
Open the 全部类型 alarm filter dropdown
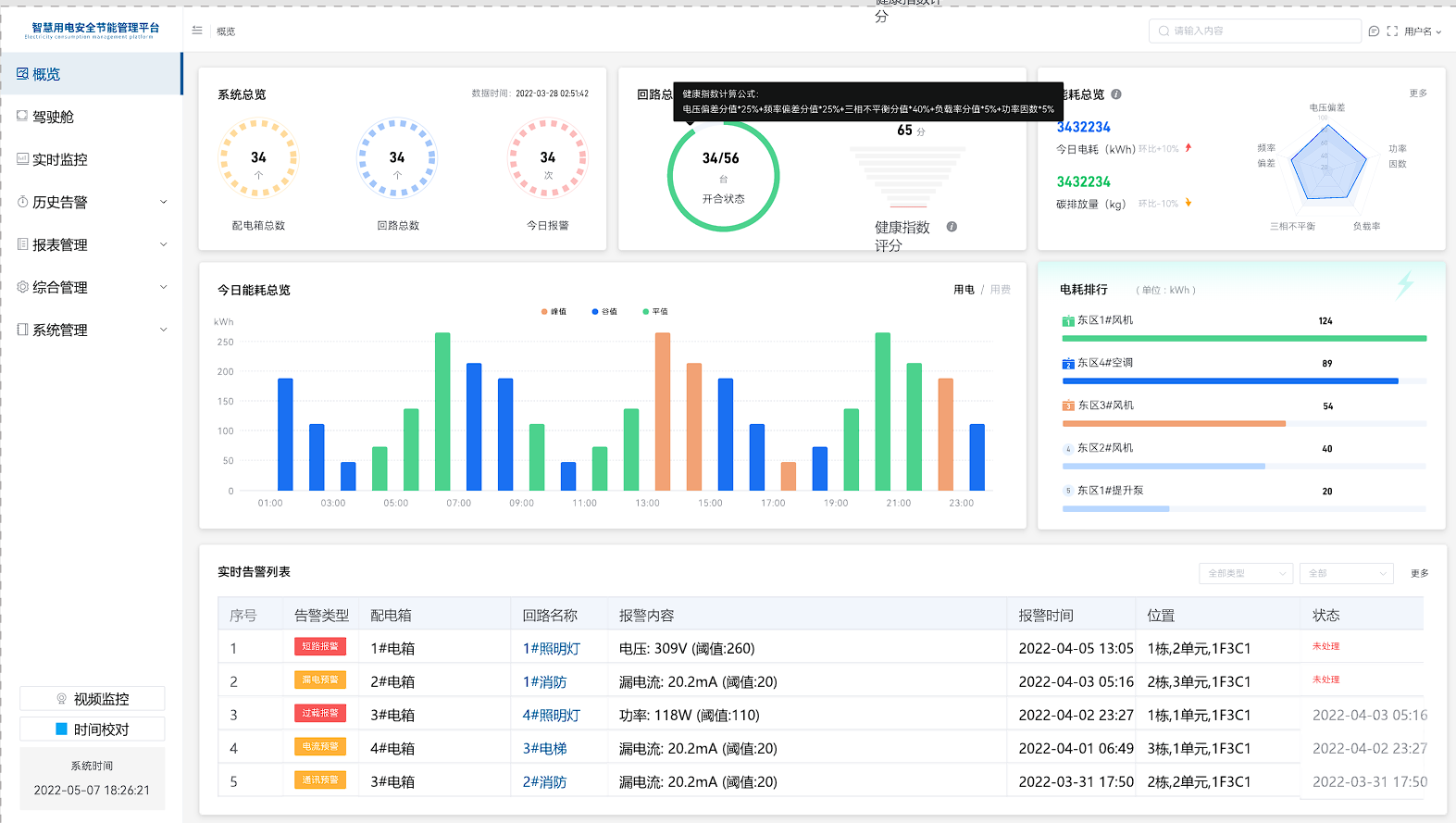pyautogui.click(x=1246, y=573)
